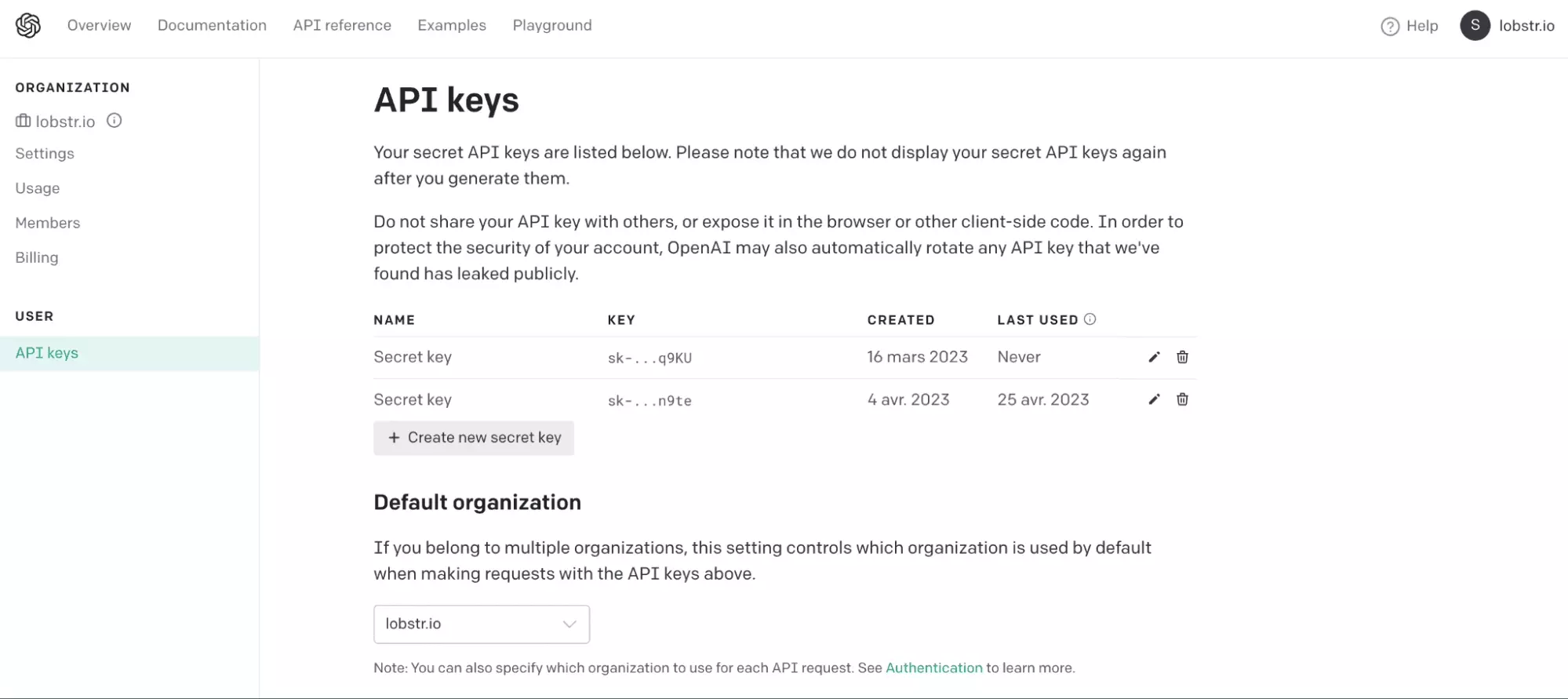Open Usage in the sidebar
This screenshot has height=699, width=1568.
click(38, 188)
